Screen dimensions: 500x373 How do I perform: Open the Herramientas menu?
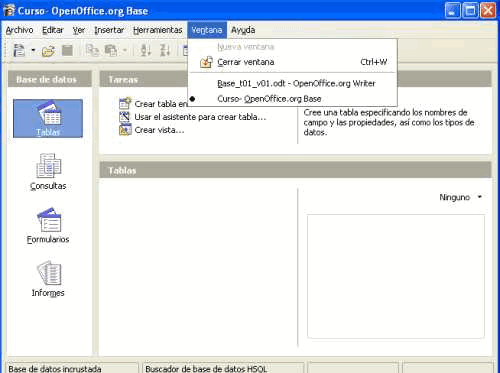click(x=158, y=30)
